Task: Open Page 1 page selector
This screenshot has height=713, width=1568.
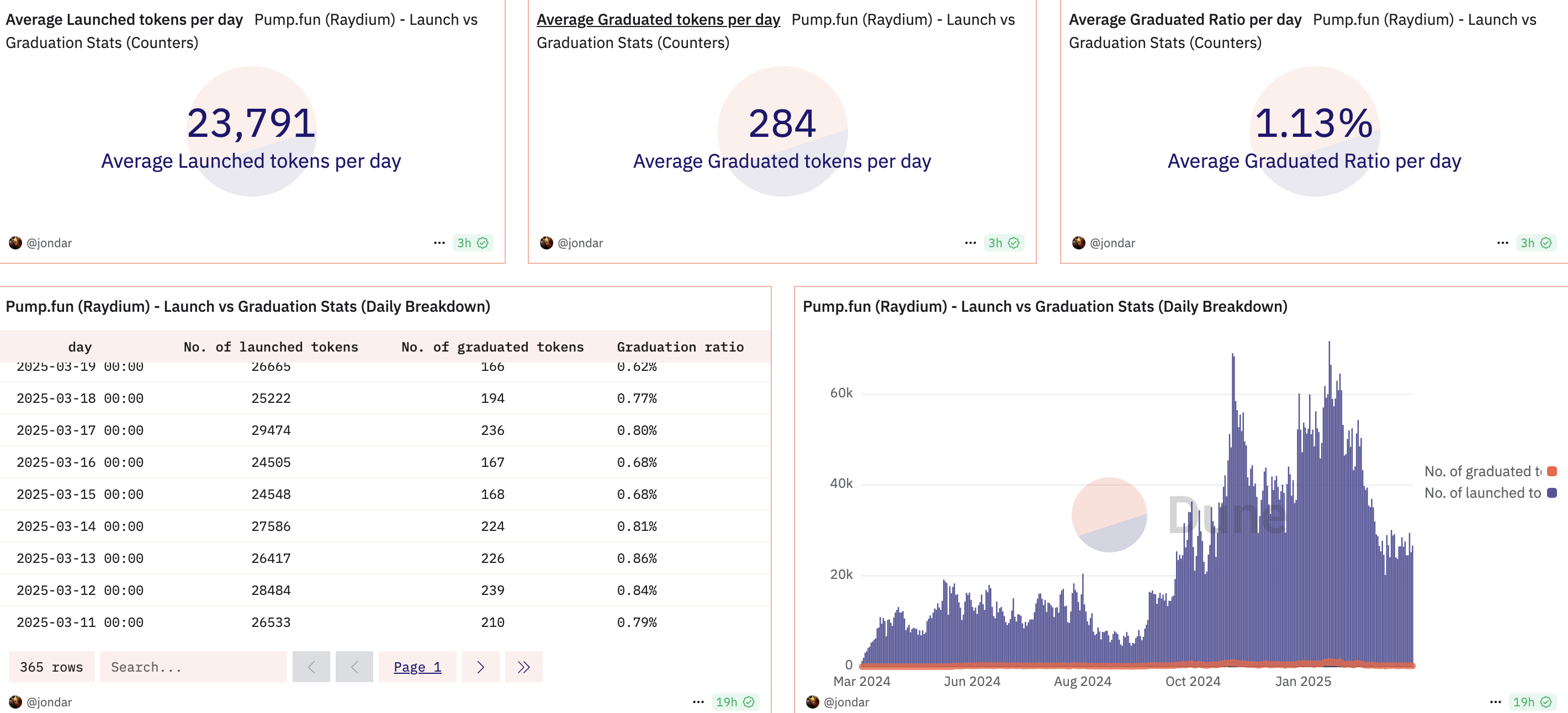Action: [417, 667]
